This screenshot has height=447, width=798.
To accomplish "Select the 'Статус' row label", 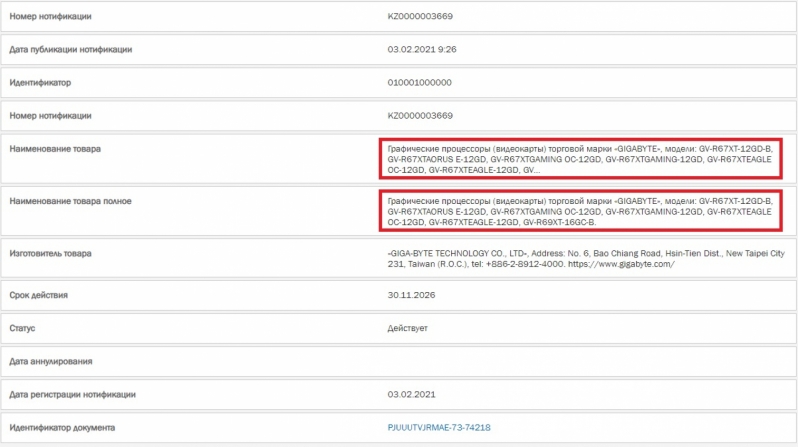I will [x=22, y=328].
